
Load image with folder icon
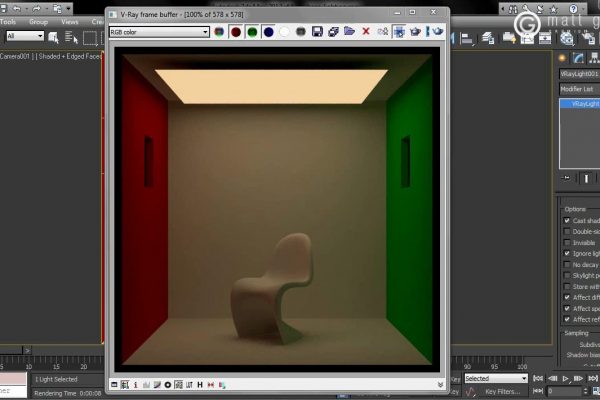click(x=349, y=31)
